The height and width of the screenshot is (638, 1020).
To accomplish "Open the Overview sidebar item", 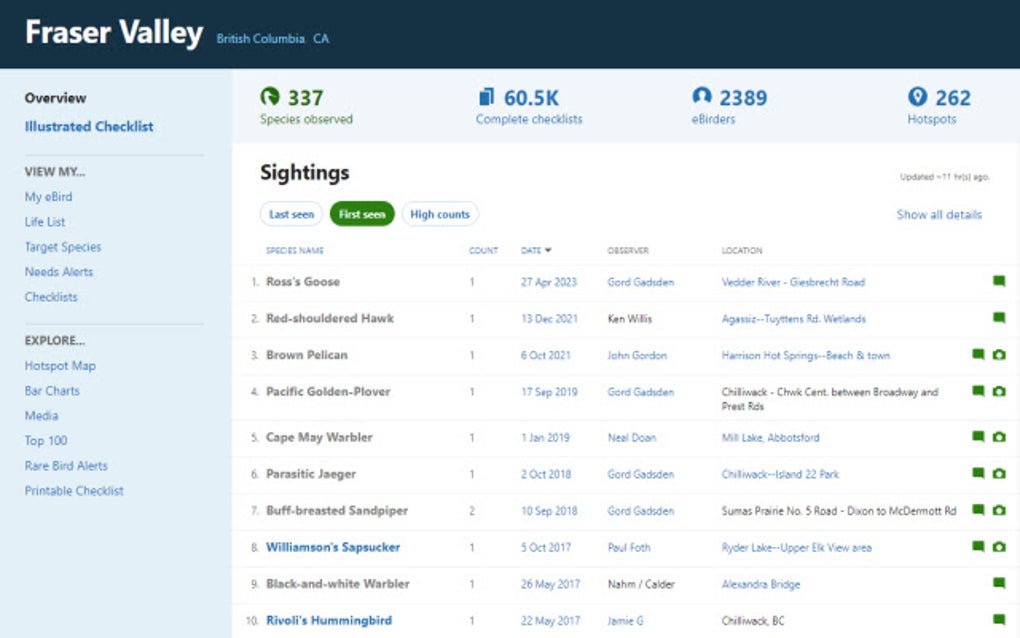I will click(55, 98).
